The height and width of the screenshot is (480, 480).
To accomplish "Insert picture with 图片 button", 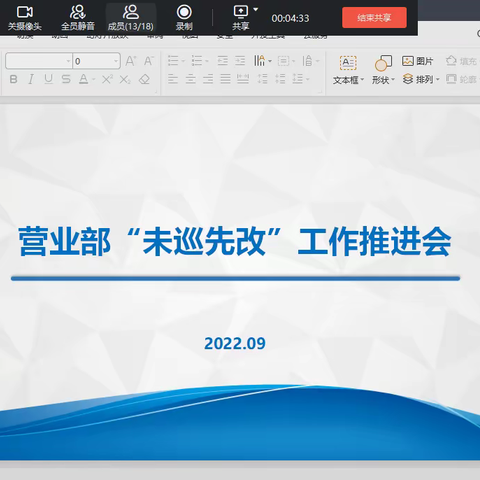I will point(417,61).
